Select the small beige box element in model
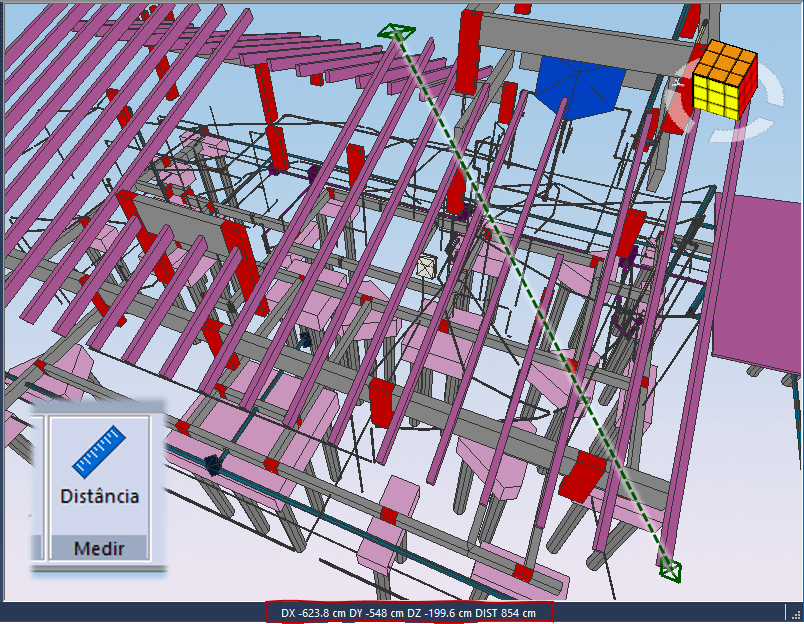Screen dimensions: 804x624 pyautogui.click(x=427, y=267)
